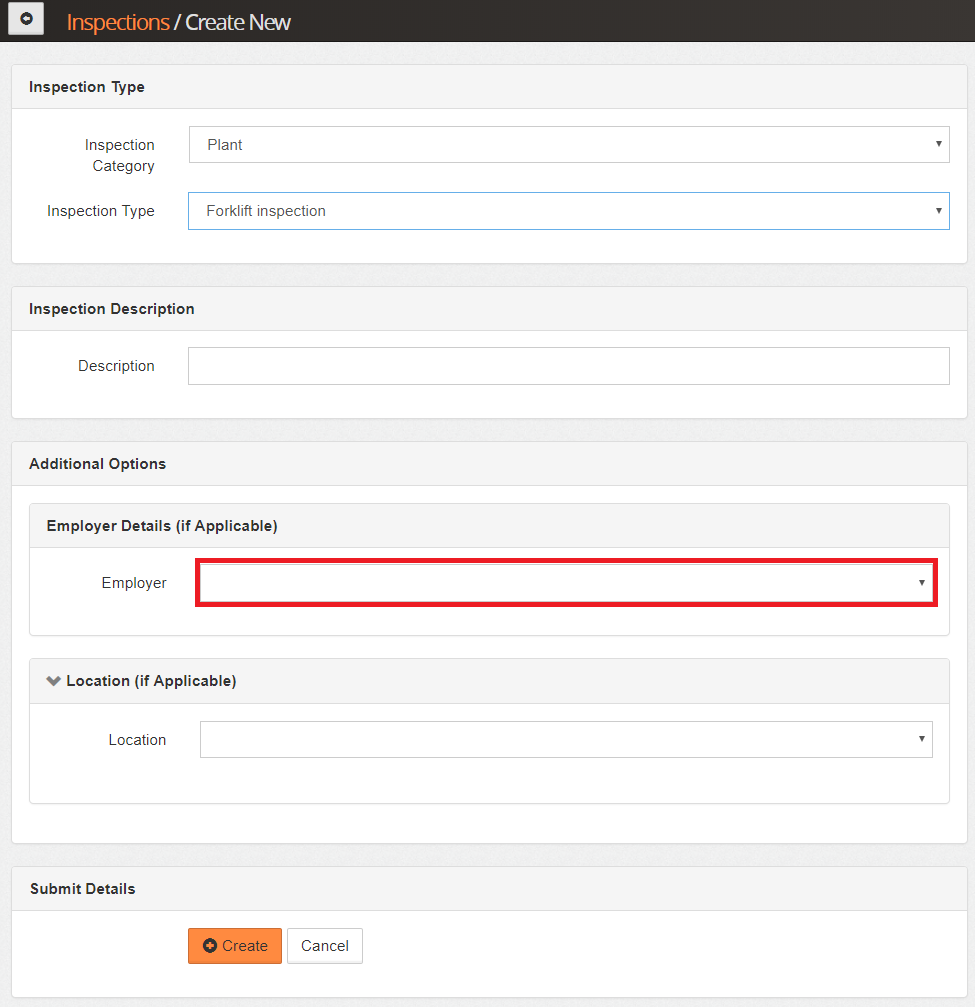Click the Inspection Description panel heading
Image resolution: width=975 pixels, height=1007 pixels.
(112, 309)
